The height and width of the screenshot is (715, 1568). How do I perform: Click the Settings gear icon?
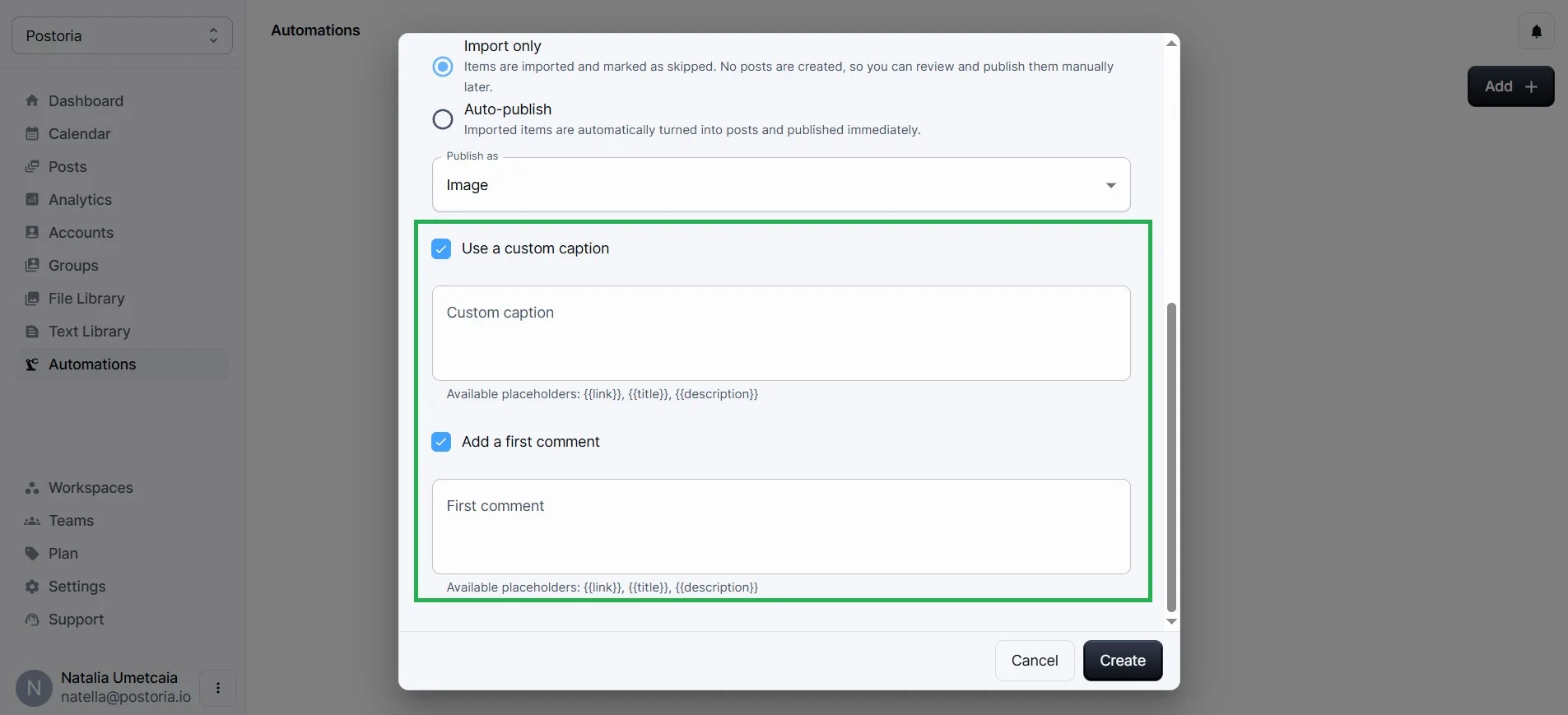click(x=32, y=587)
